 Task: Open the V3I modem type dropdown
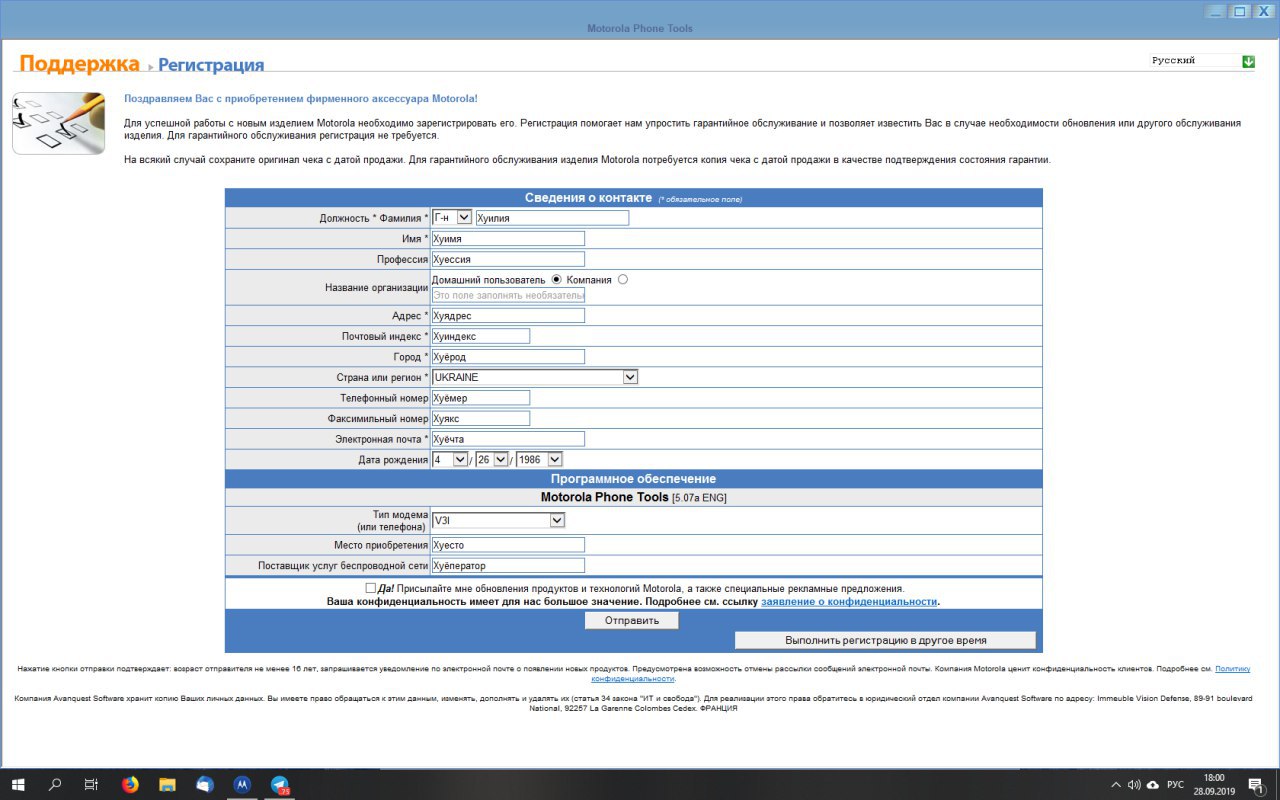pos(499,520)
